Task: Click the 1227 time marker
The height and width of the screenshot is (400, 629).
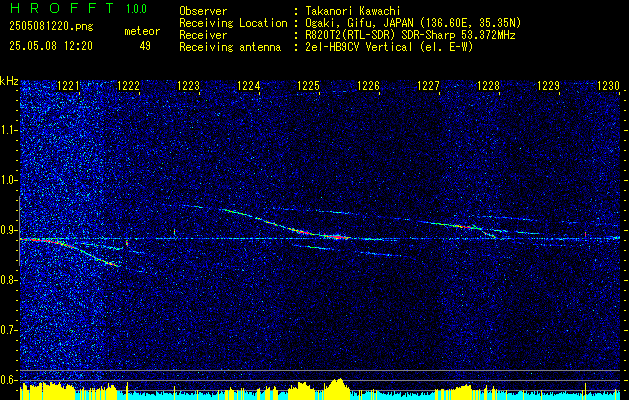Action: click(429, 86)
